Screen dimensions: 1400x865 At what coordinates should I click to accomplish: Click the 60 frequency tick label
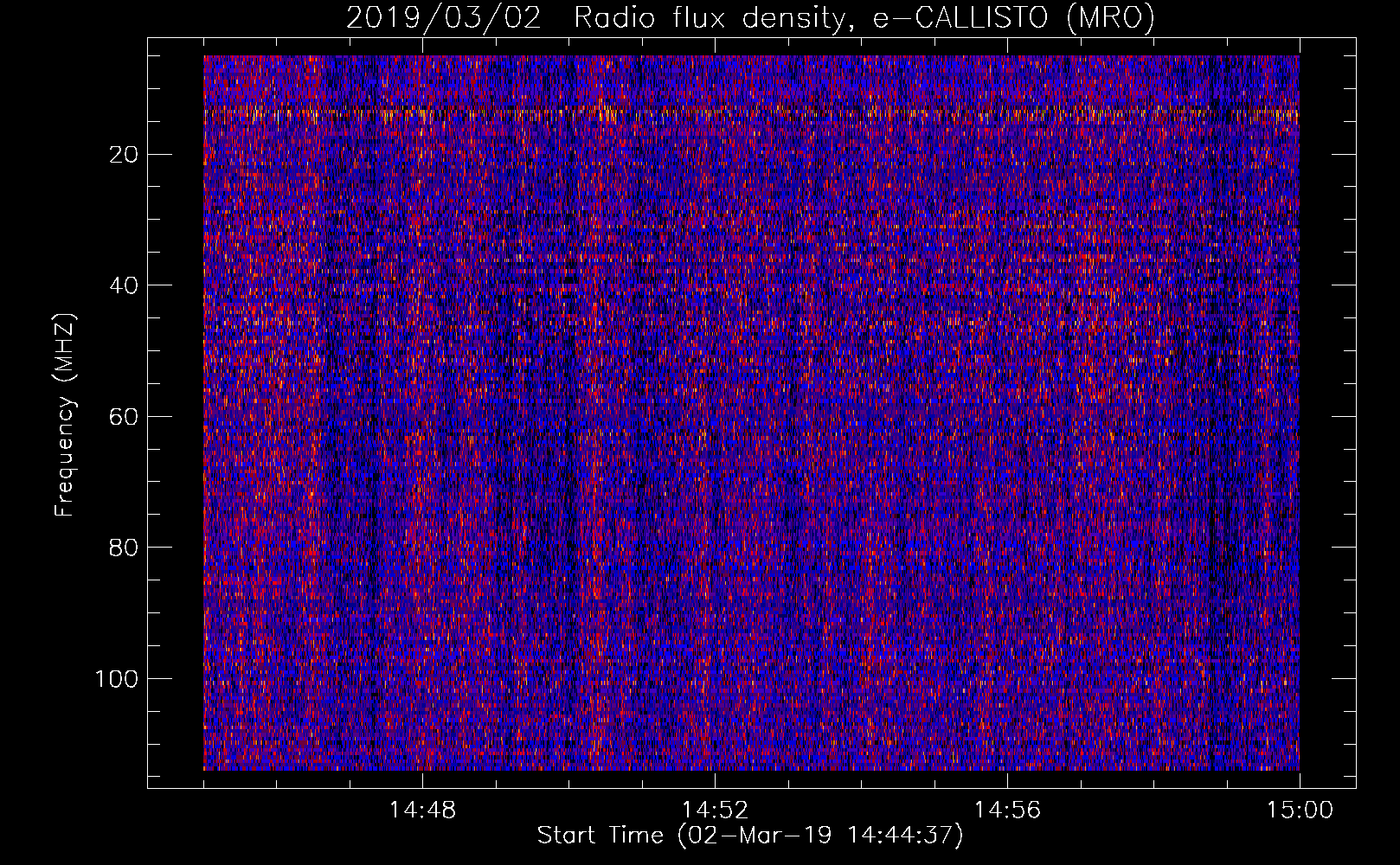pos(125,417)
